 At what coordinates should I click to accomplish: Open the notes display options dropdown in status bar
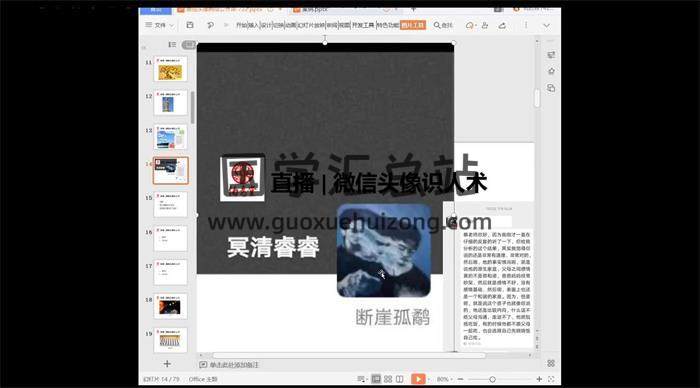coord(362,379)
